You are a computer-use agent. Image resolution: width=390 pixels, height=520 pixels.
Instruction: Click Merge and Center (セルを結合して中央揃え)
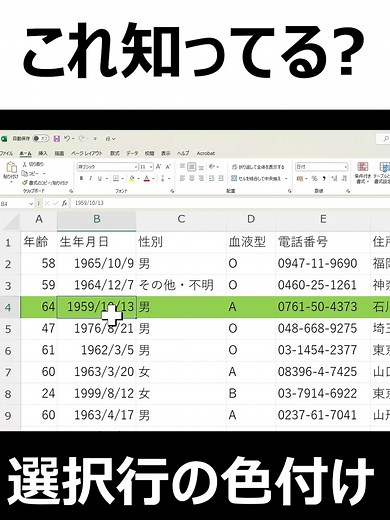click(x=256, y=179)
